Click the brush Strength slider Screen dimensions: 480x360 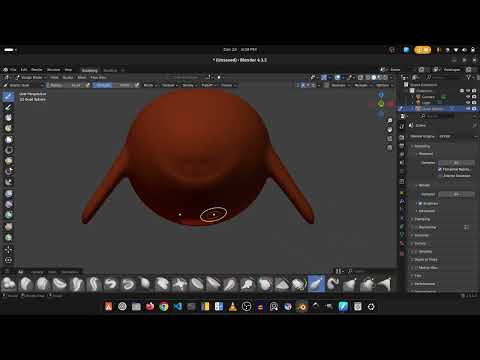pos(112,85)
